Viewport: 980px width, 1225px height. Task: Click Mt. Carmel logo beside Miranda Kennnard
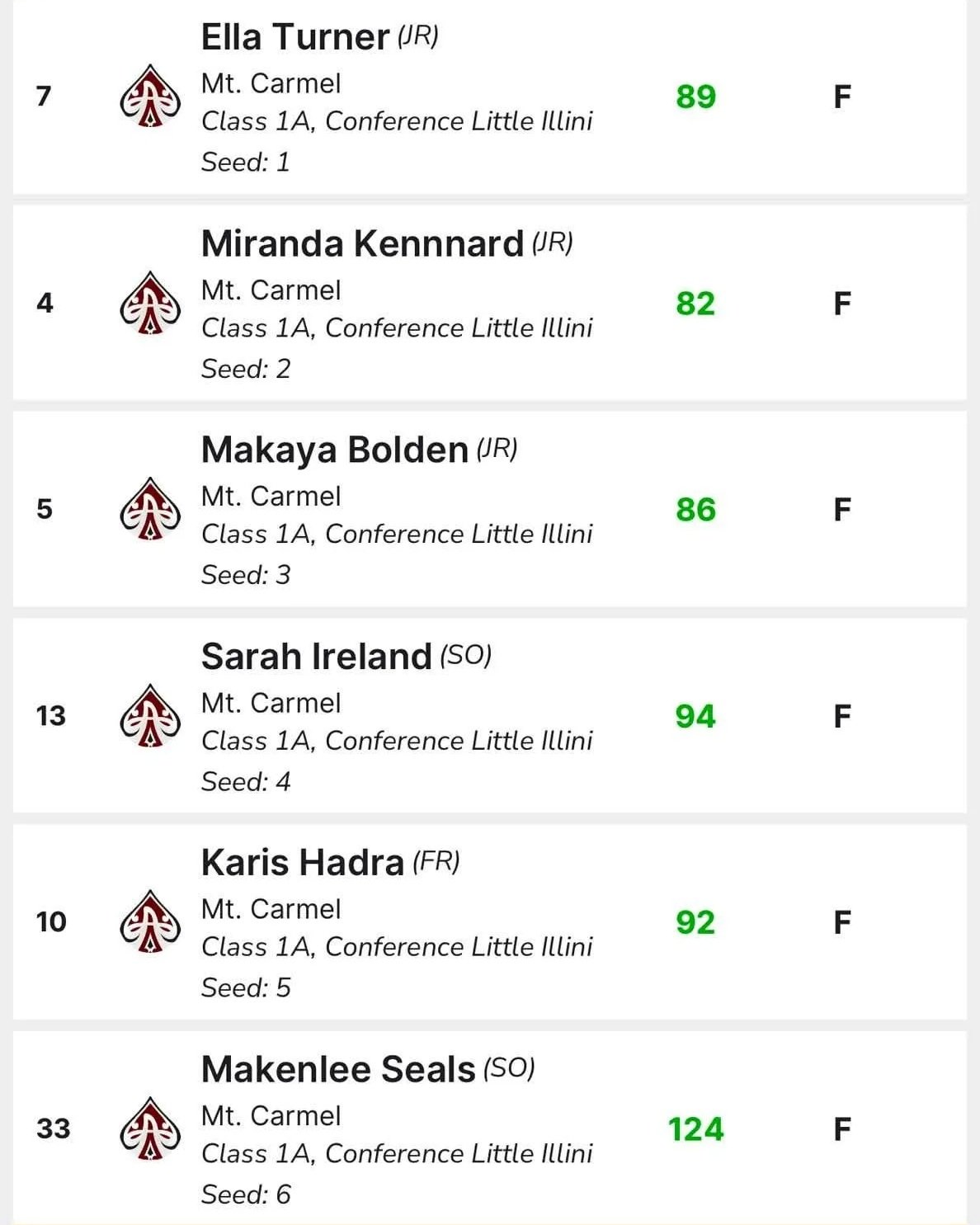tap(150, 303)
